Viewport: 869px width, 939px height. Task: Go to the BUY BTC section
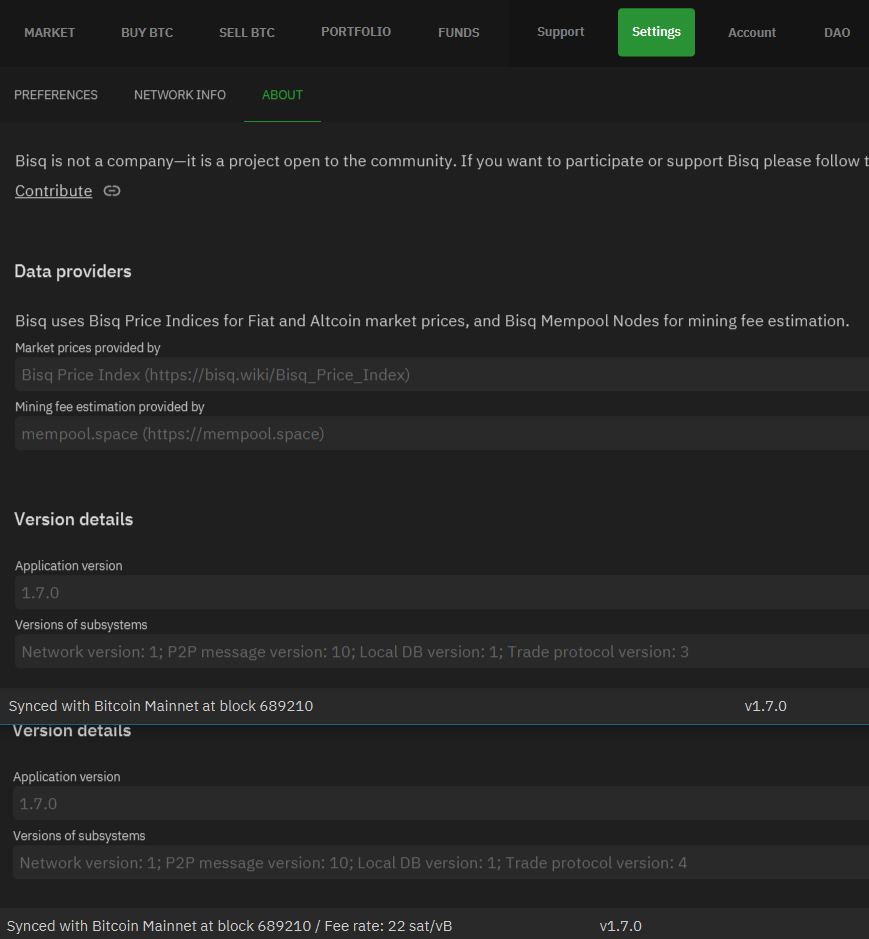(147, 32)
